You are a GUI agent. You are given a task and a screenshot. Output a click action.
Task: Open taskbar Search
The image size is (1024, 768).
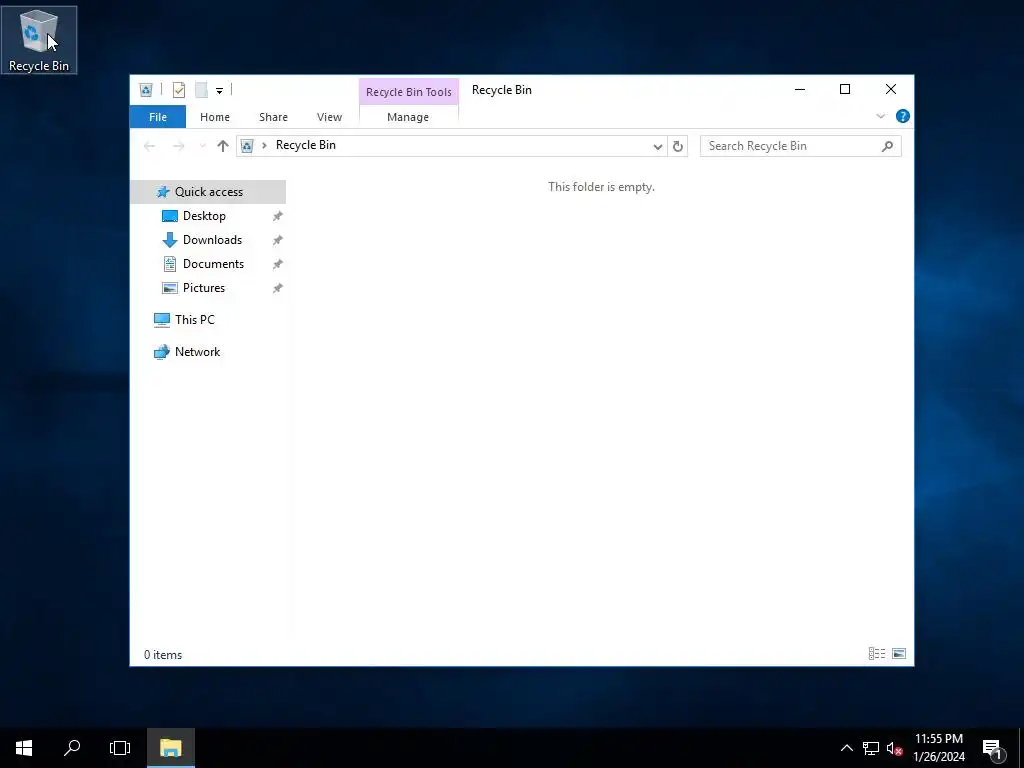coord(72,748)
